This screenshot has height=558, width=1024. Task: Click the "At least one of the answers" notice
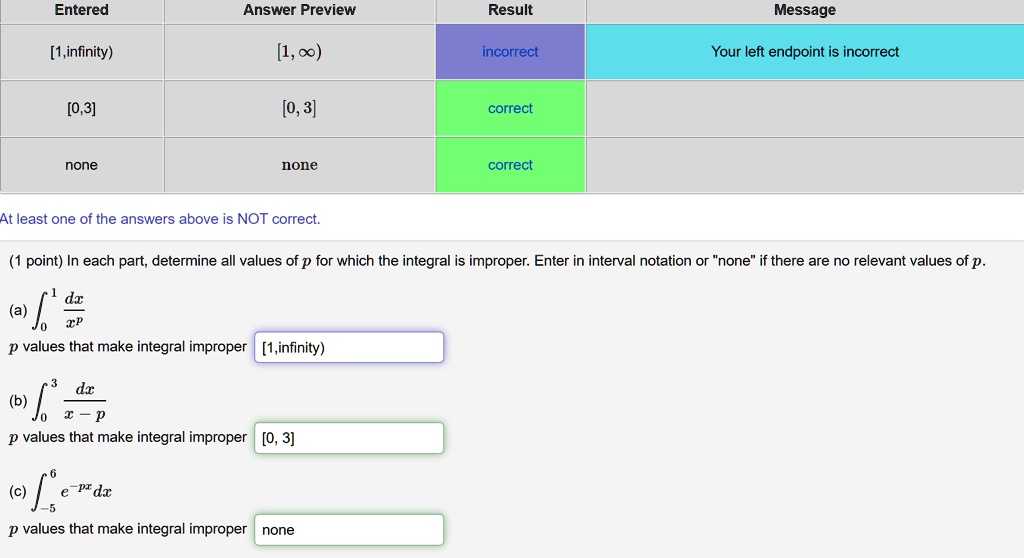[x=160, y=219]
